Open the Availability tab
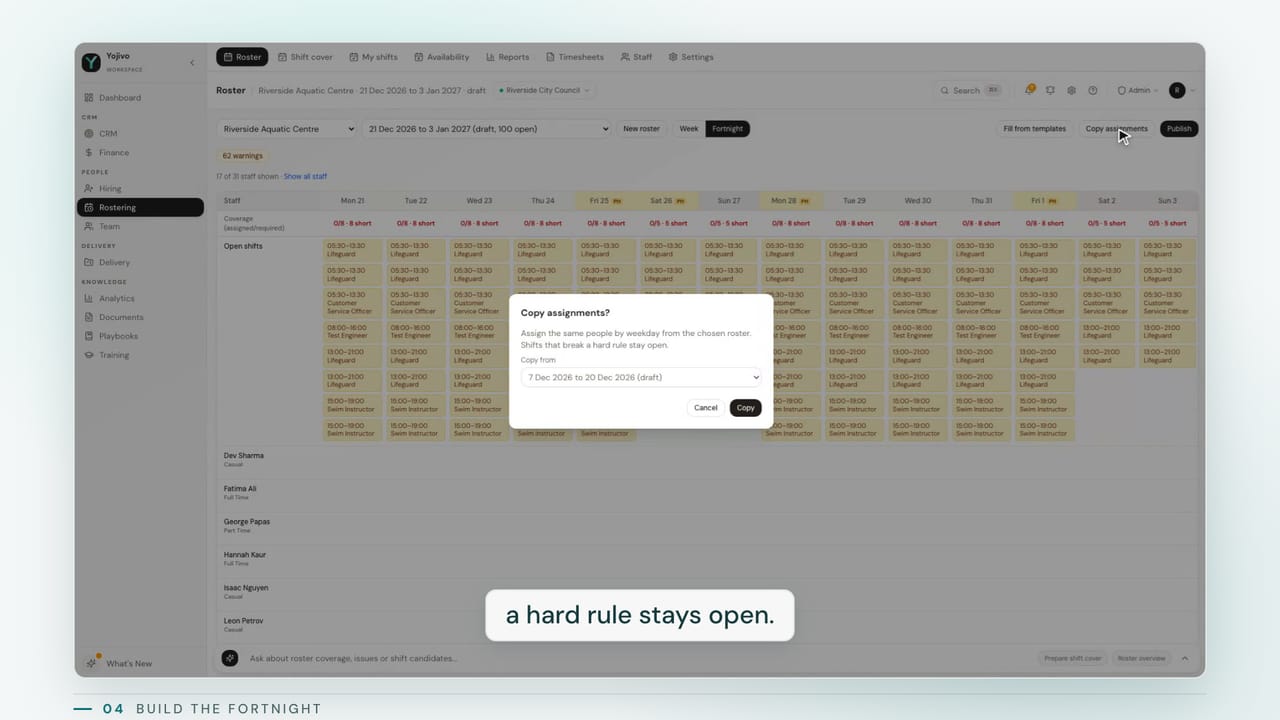The height and width of the screenshot is (720, 1280). (x=442, y=57)
